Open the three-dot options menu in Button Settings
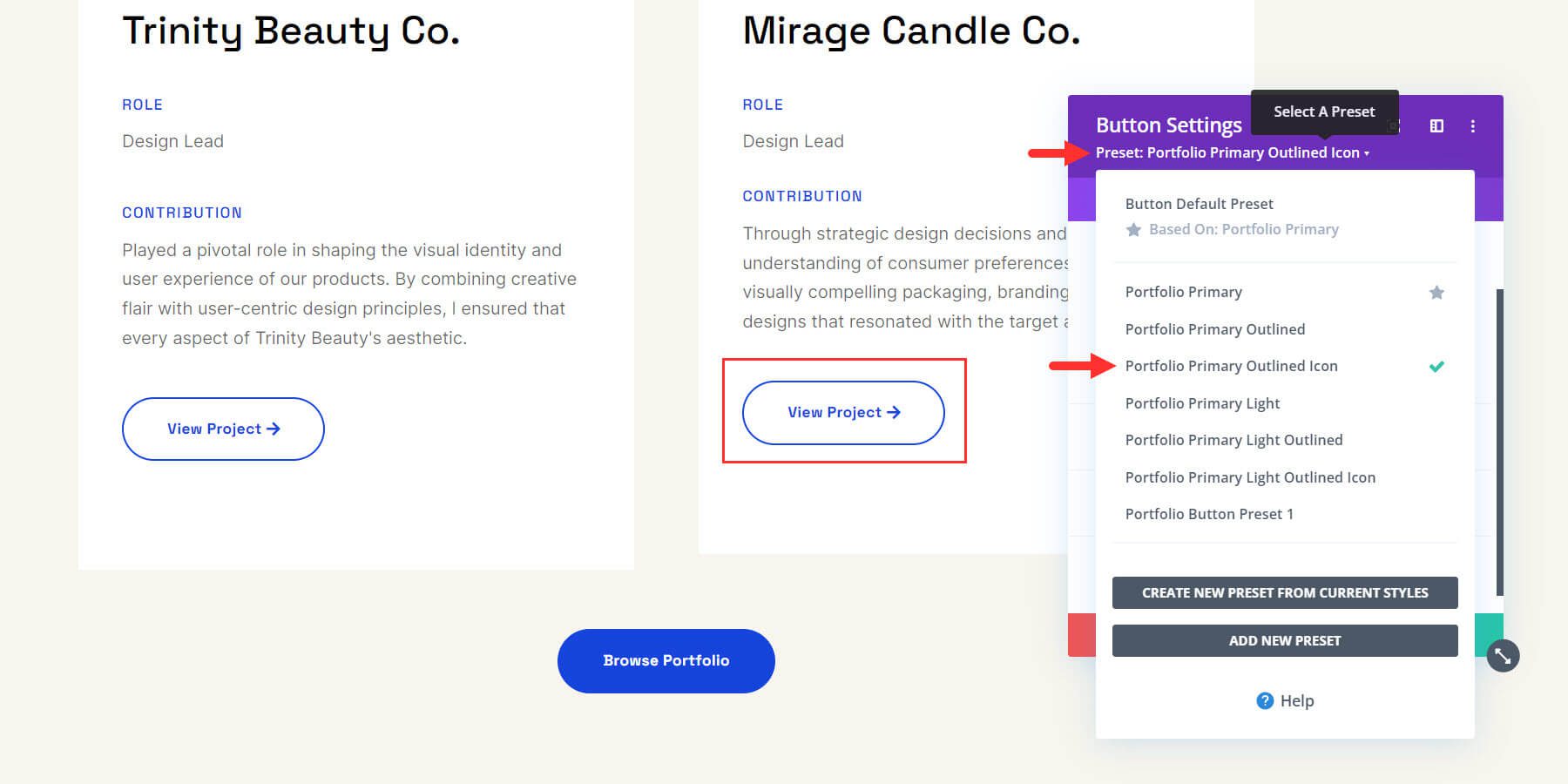Image resolution: width=1568 pixels, height=784 pixels. [1473, 126]
